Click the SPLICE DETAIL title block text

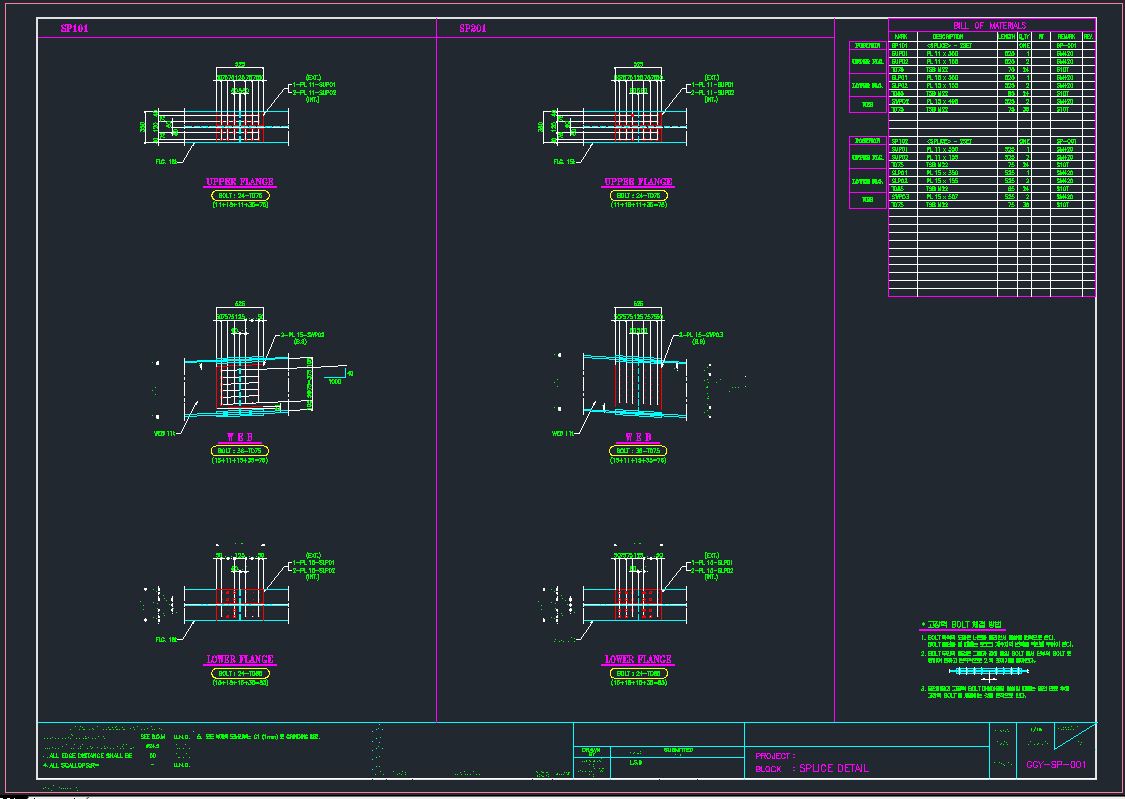(834, 768)
